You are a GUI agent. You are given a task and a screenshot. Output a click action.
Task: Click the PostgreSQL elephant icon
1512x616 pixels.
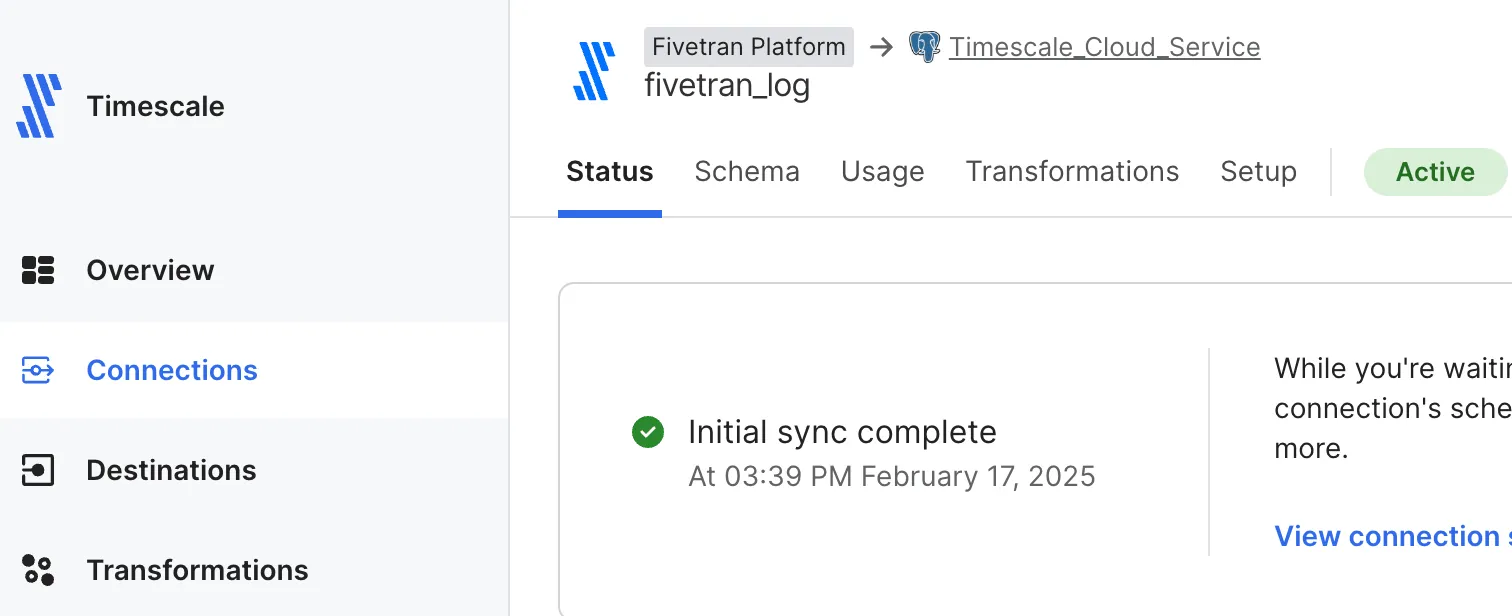[925, 47]
